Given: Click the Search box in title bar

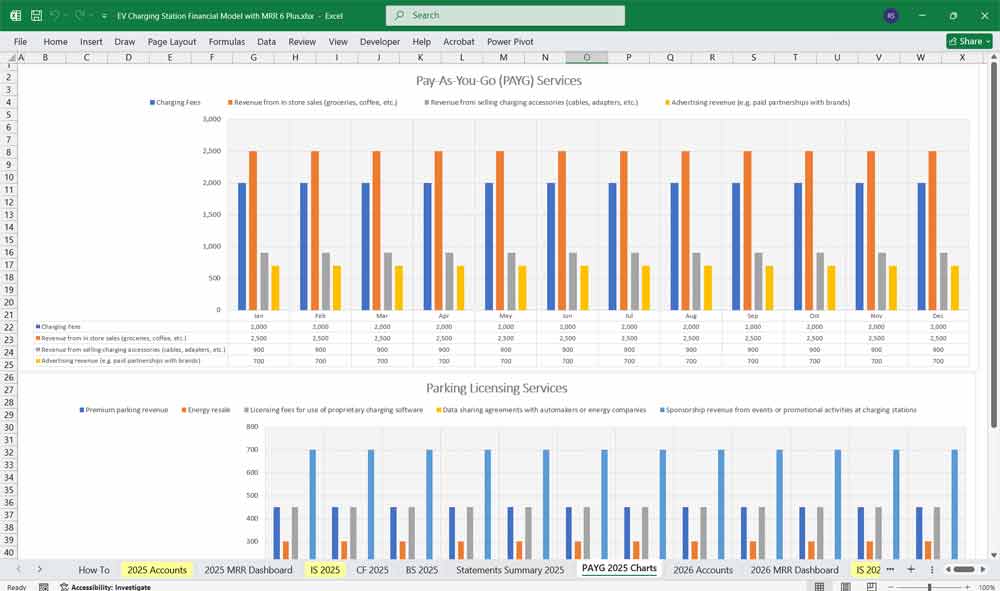Looking at the screenshot, I should (505, 16).
